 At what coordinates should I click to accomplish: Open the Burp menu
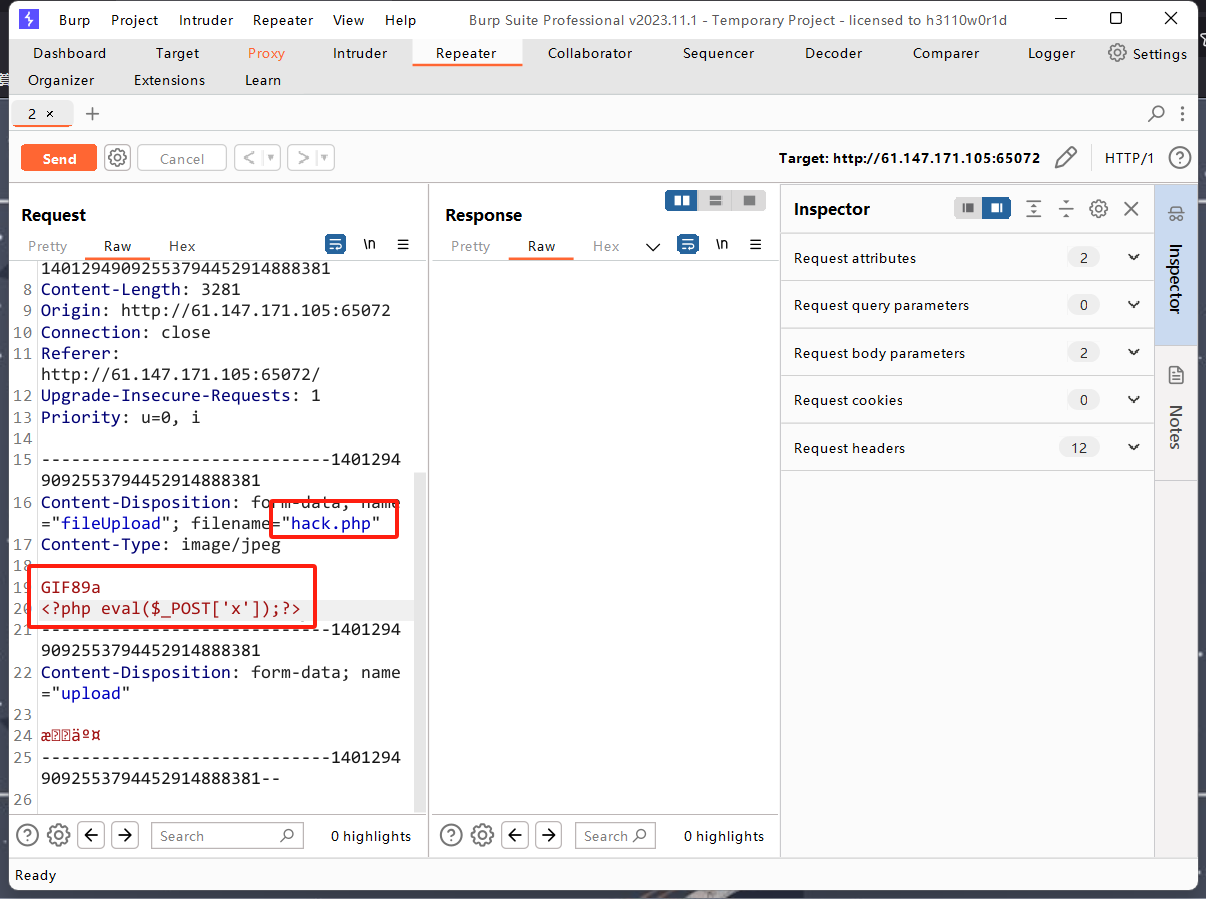74,20
